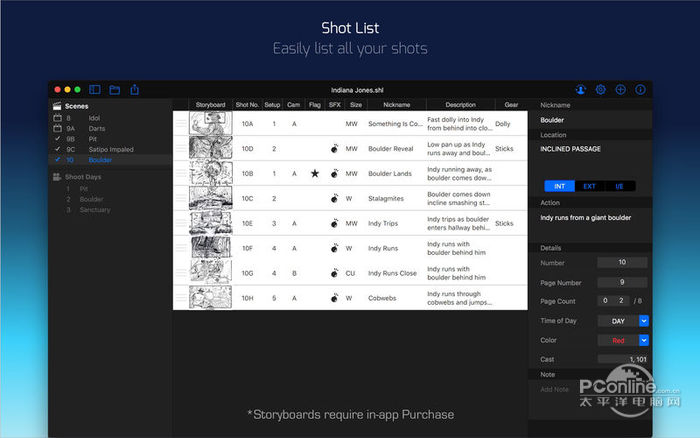Open storyboard thumbnail of shot 10A
The height and width of the screenshot is (438, 700).
211,123
